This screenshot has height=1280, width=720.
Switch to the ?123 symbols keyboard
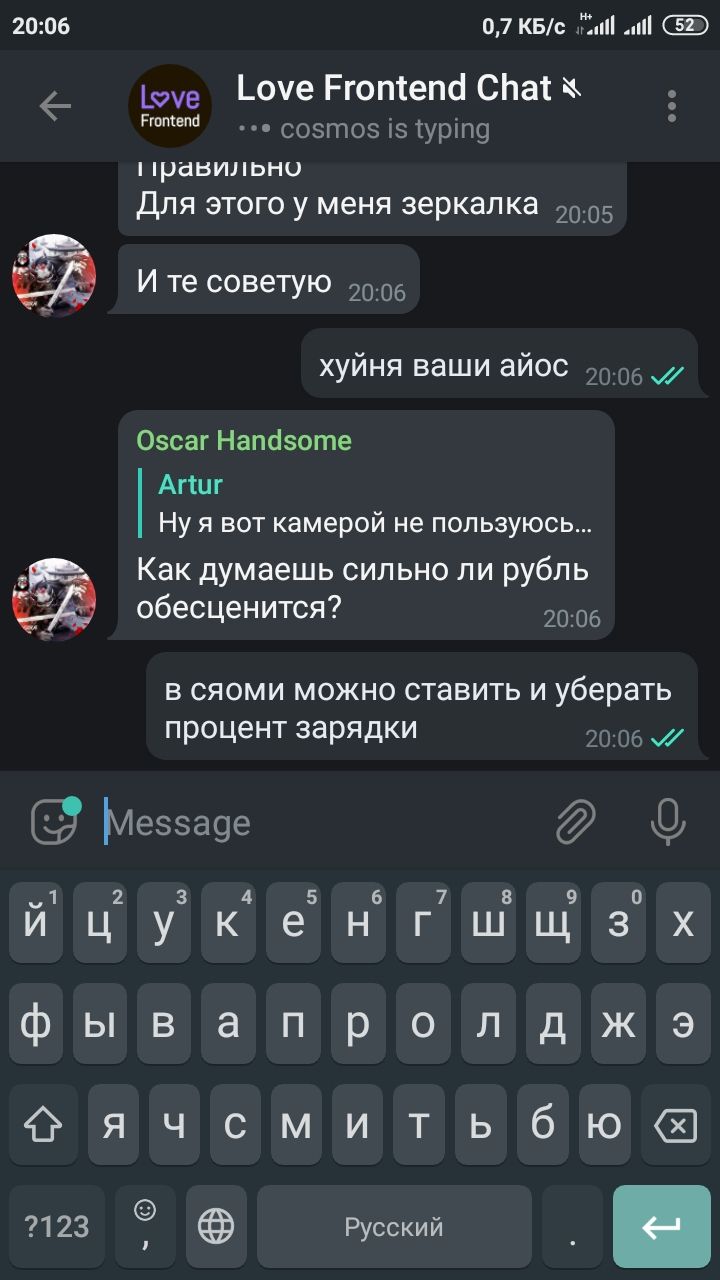pos(57,1226)
